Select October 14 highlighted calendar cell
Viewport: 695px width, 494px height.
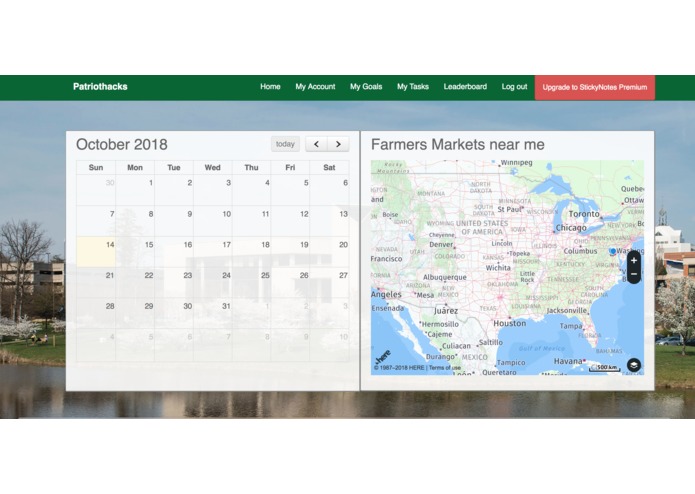pos(96,252)
